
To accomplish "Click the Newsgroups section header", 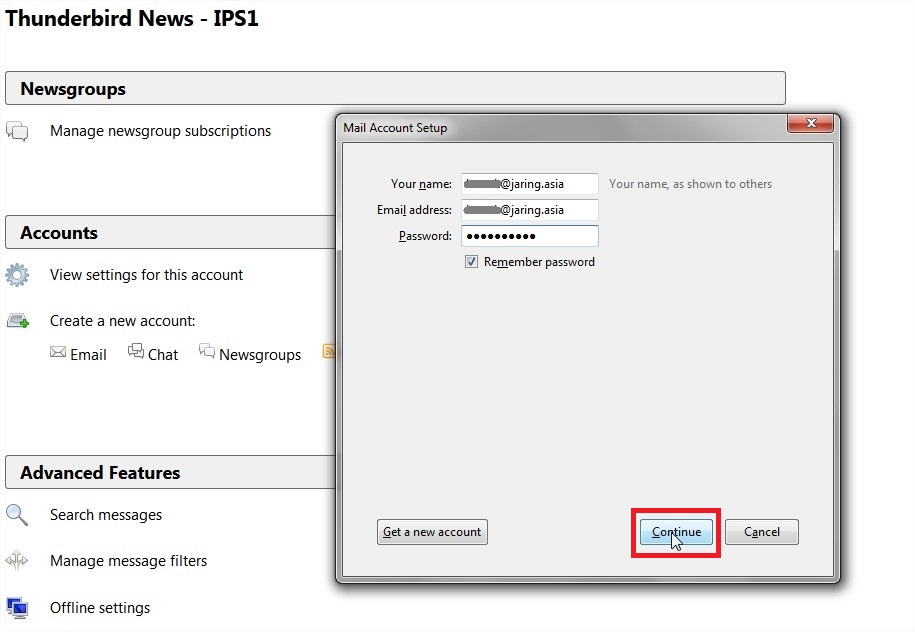I will point(395,88).
